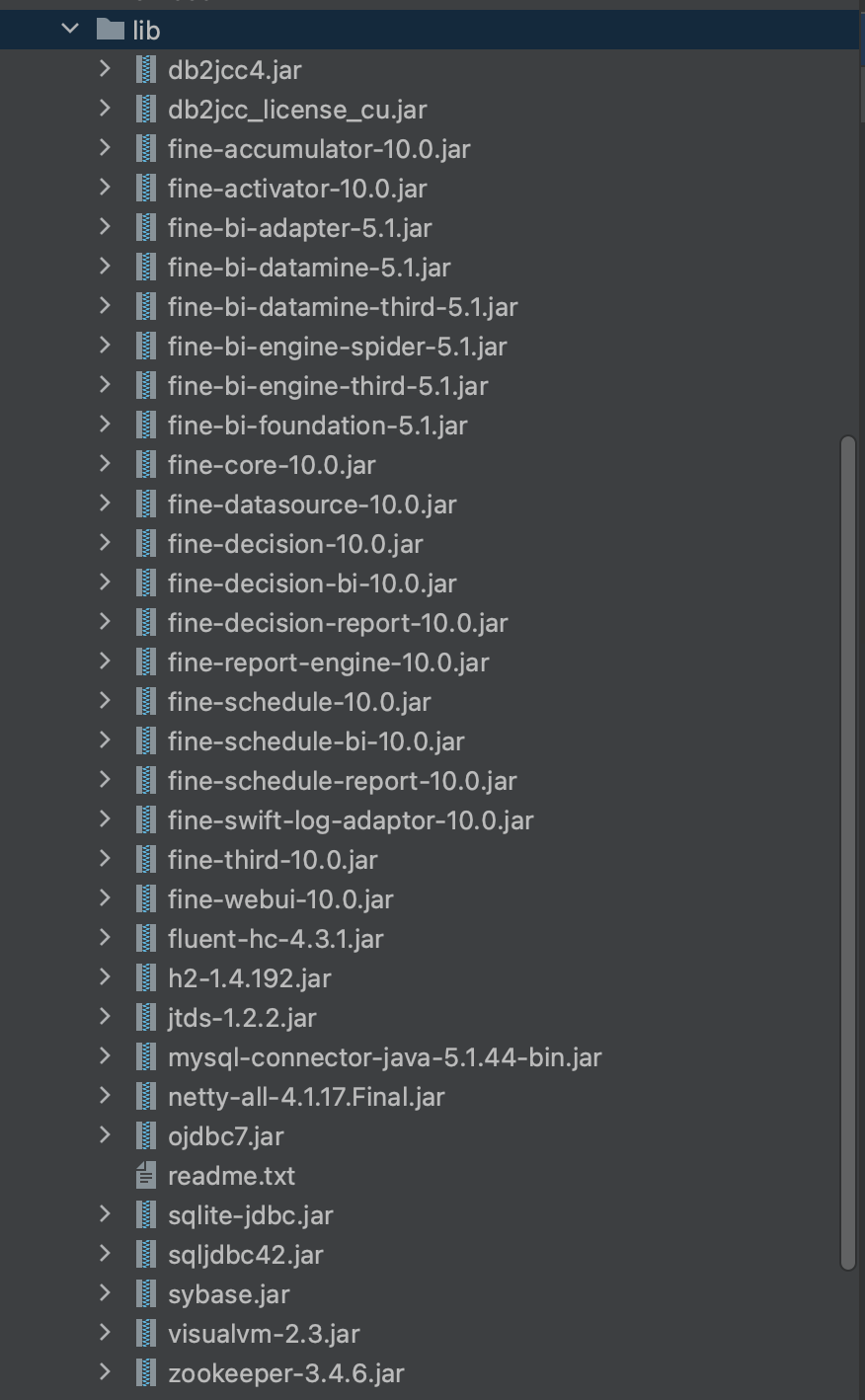Expand the fine-third-10.0.jar chevron
This screenshot has width=865, height=1400.
[105, 859]
